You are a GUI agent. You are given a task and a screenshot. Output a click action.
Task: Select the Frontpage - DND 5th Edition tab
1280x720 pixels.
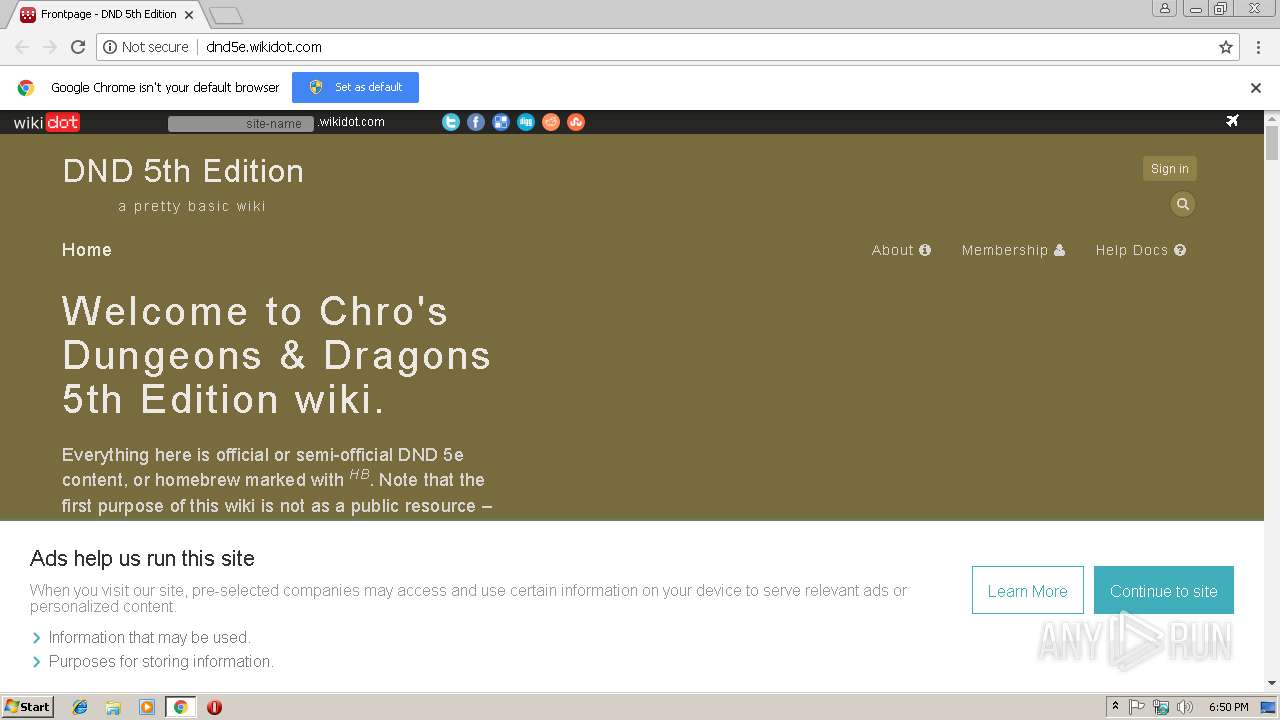click(108, 15)
